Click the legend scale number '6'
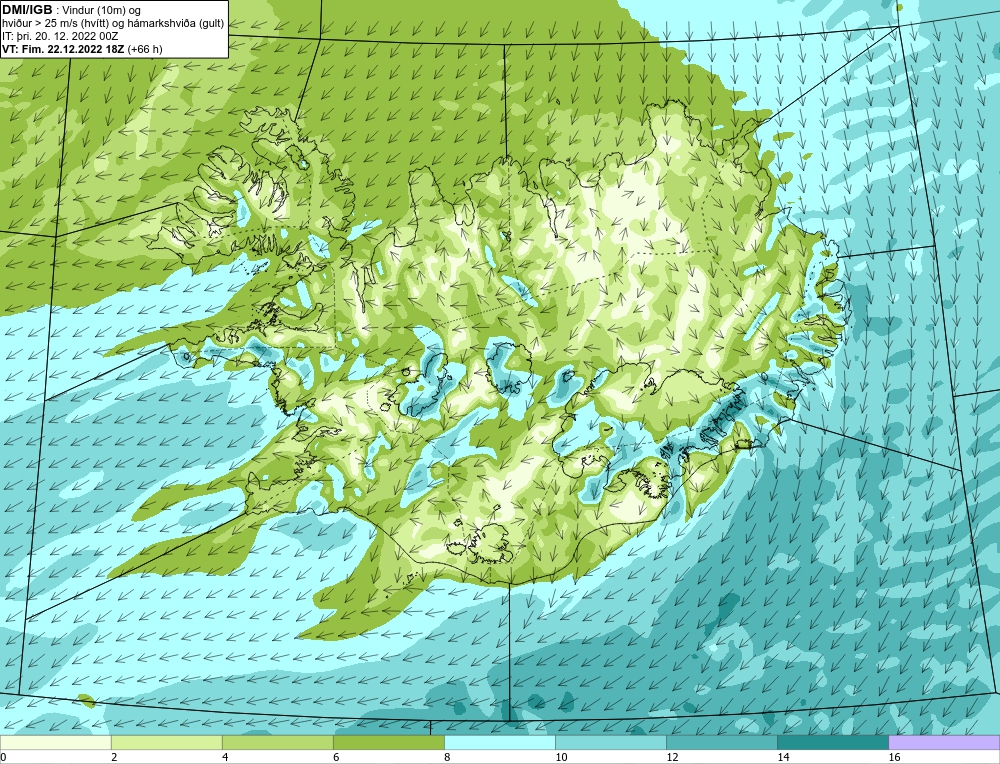Screen dimensions: 1000x764 coord(336,757)
